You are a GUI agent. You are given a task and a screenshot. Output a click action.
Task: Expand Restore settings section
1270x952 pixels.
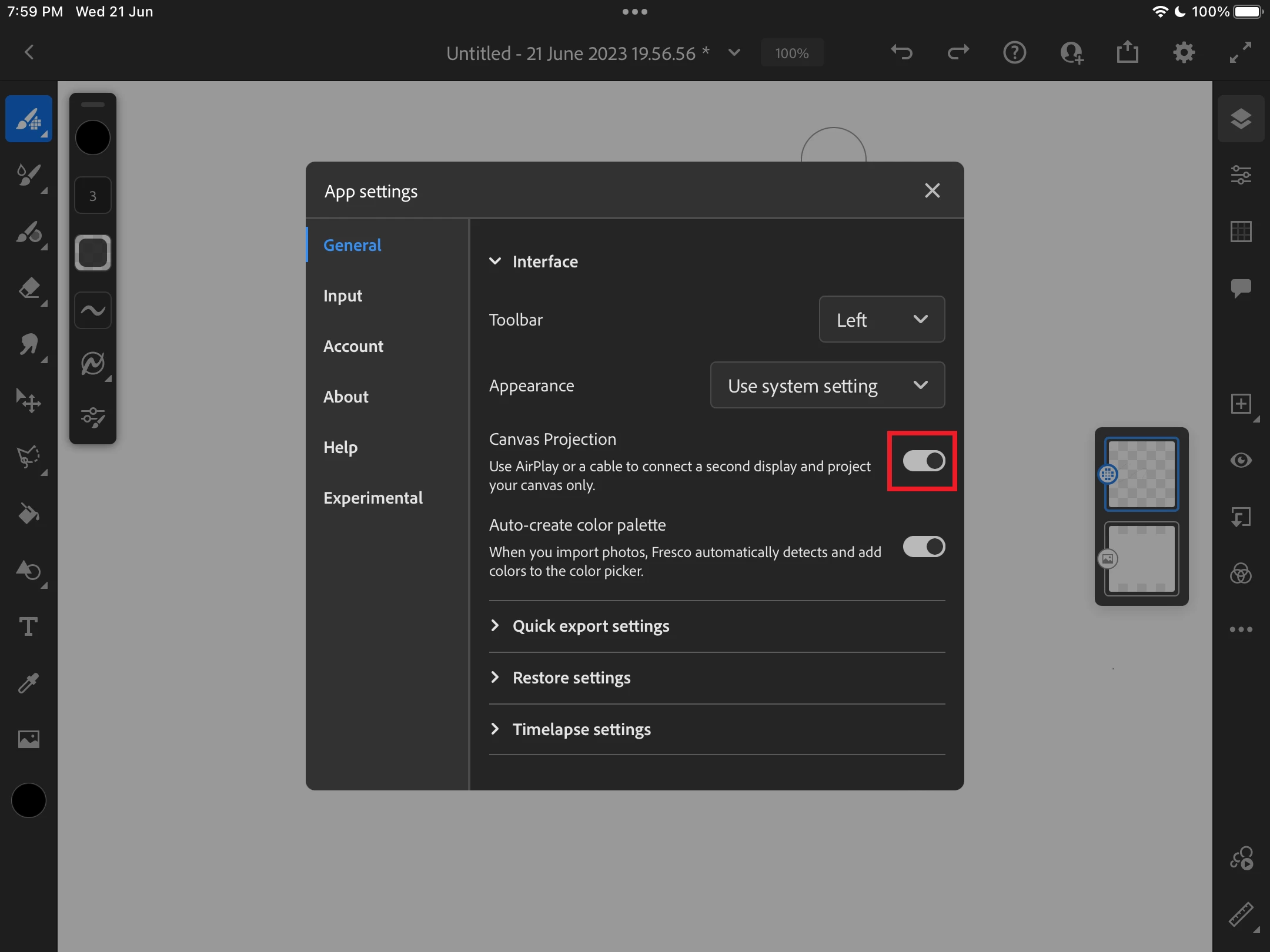click(571, 678)
